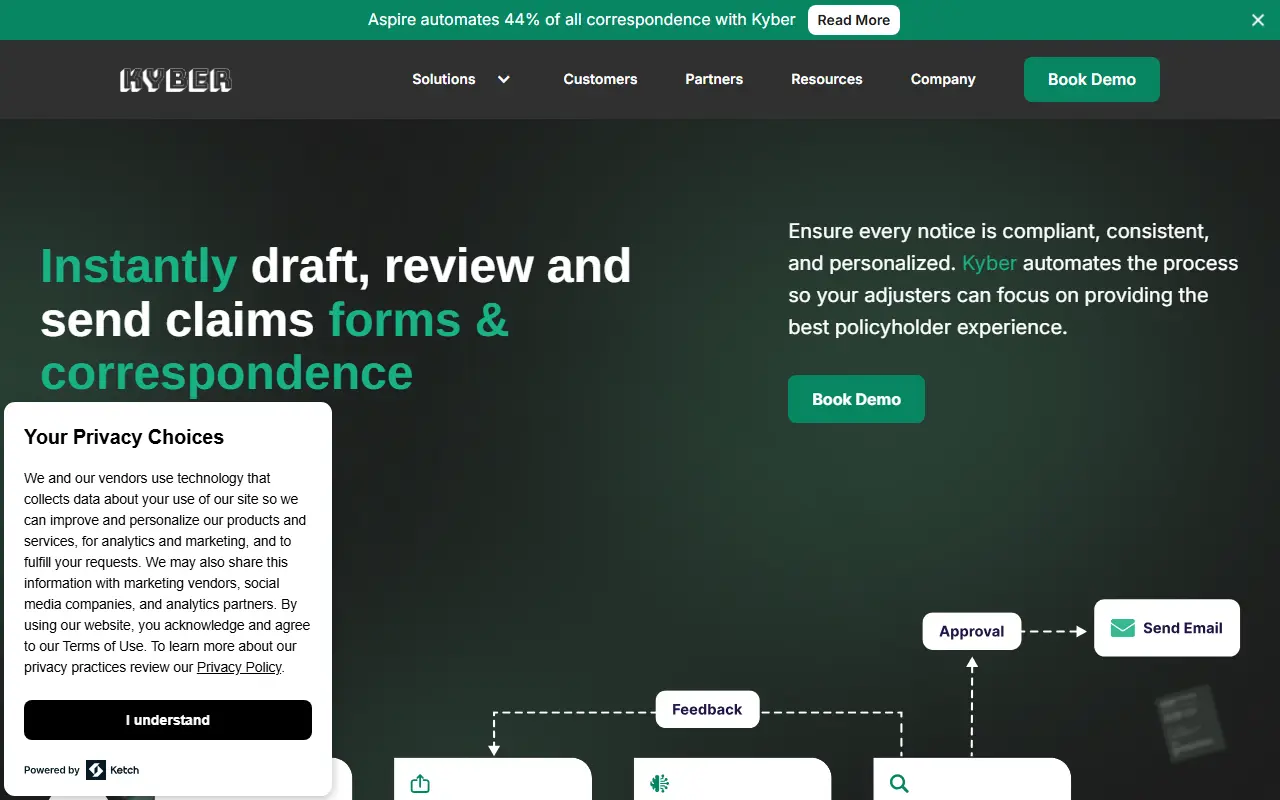1280x800 pixels.
Task: Click the magnifying glass icon card
Action: point(899,784)
